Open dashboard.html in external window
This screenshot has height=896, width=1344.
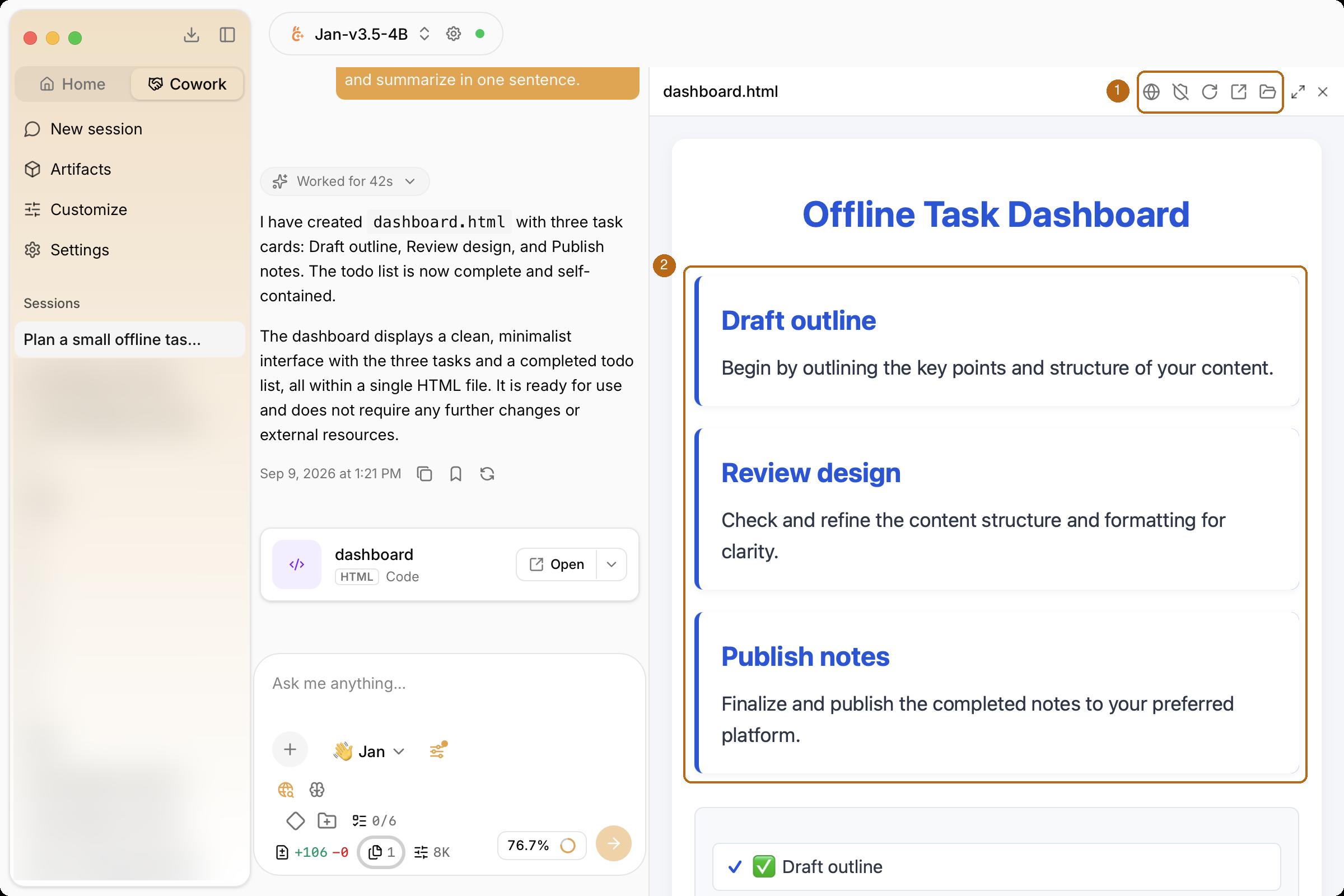tap(1238, 92)
